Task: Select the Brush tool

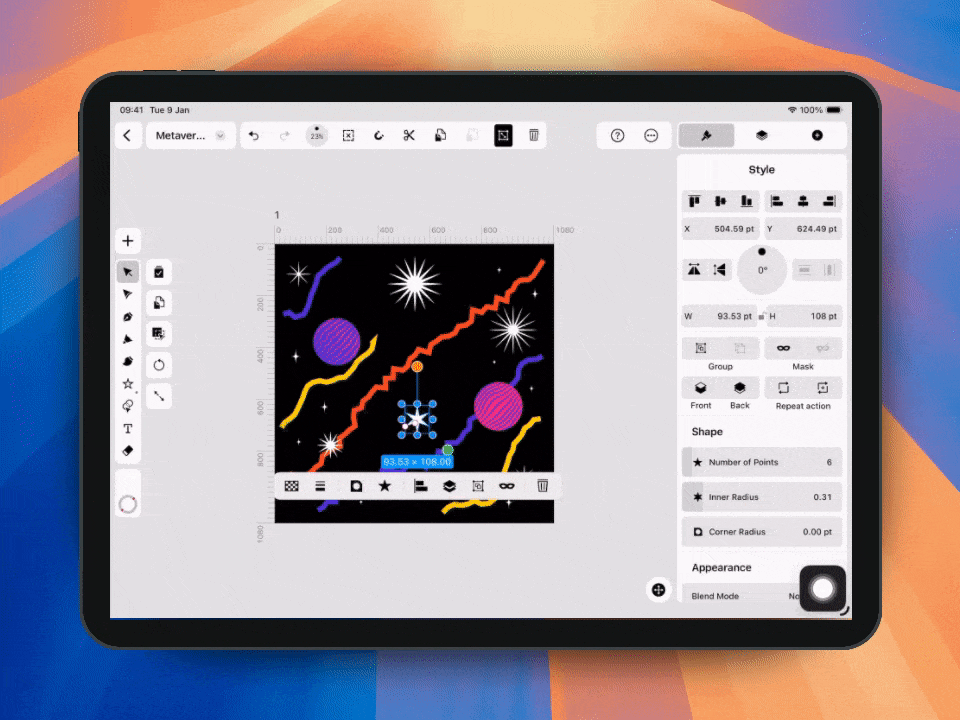Action: (x=128, y=361)
